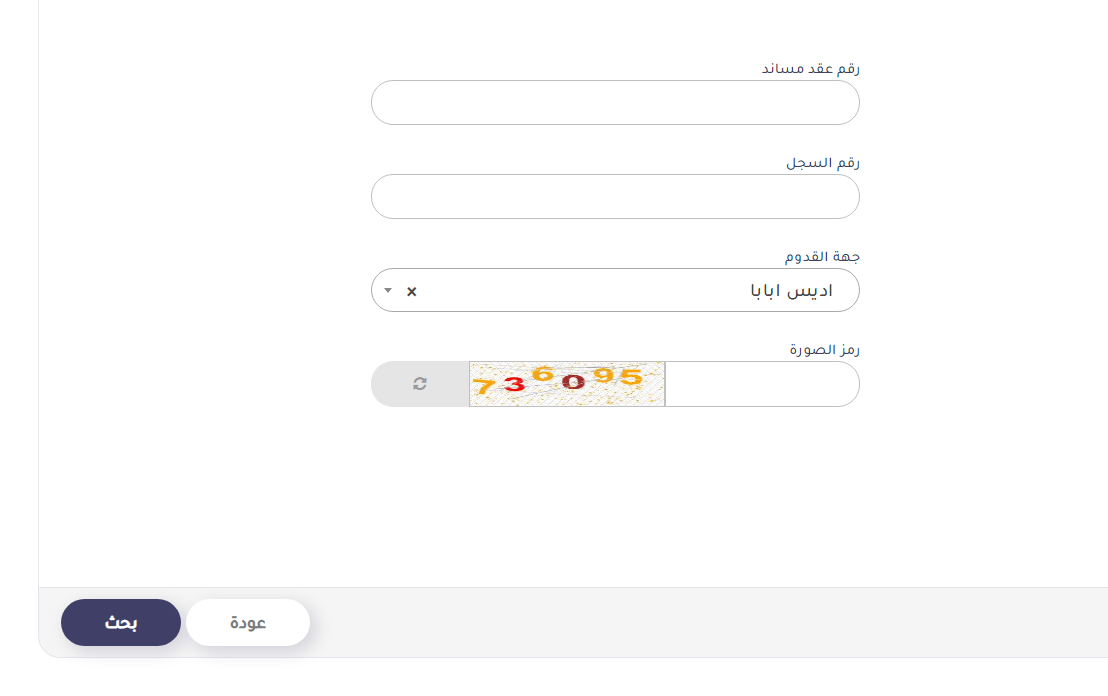
Task: Expand the جهة القدوم dropdown arrow
Action: 388,290
